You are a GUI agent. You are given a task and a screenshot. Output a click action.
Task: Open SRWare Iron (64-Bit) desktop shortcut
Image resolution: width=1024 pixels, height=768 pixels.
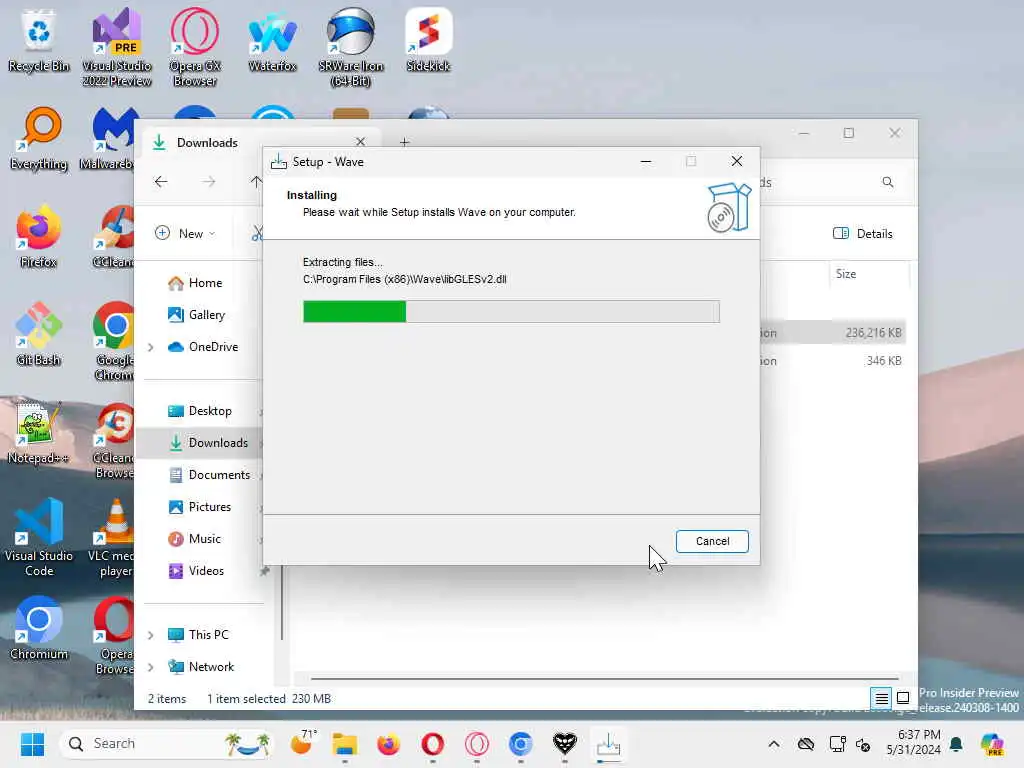[351, 48]
